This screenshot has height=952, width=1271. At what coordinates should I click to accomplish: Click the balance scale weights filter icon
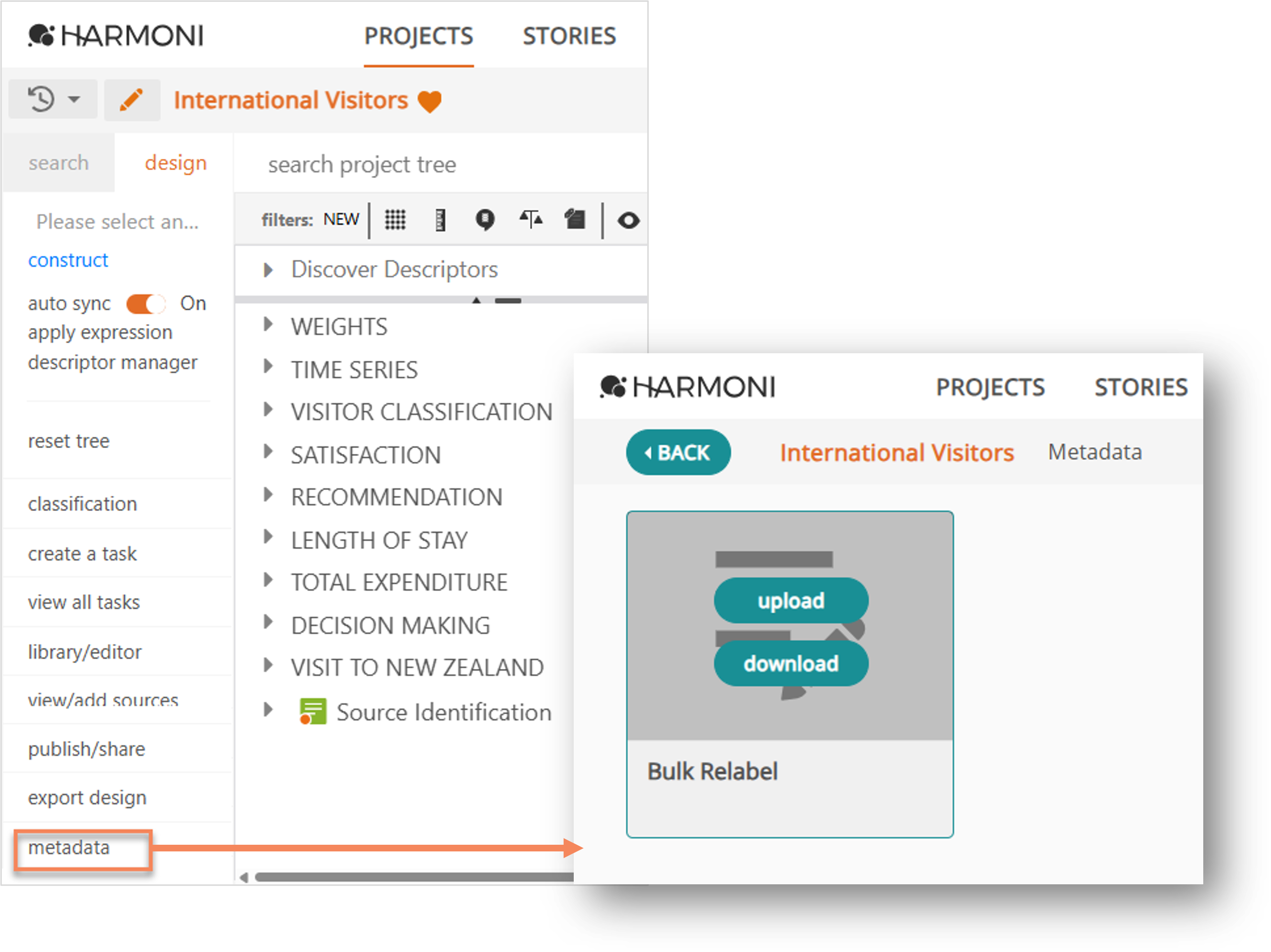coord(530,218)
